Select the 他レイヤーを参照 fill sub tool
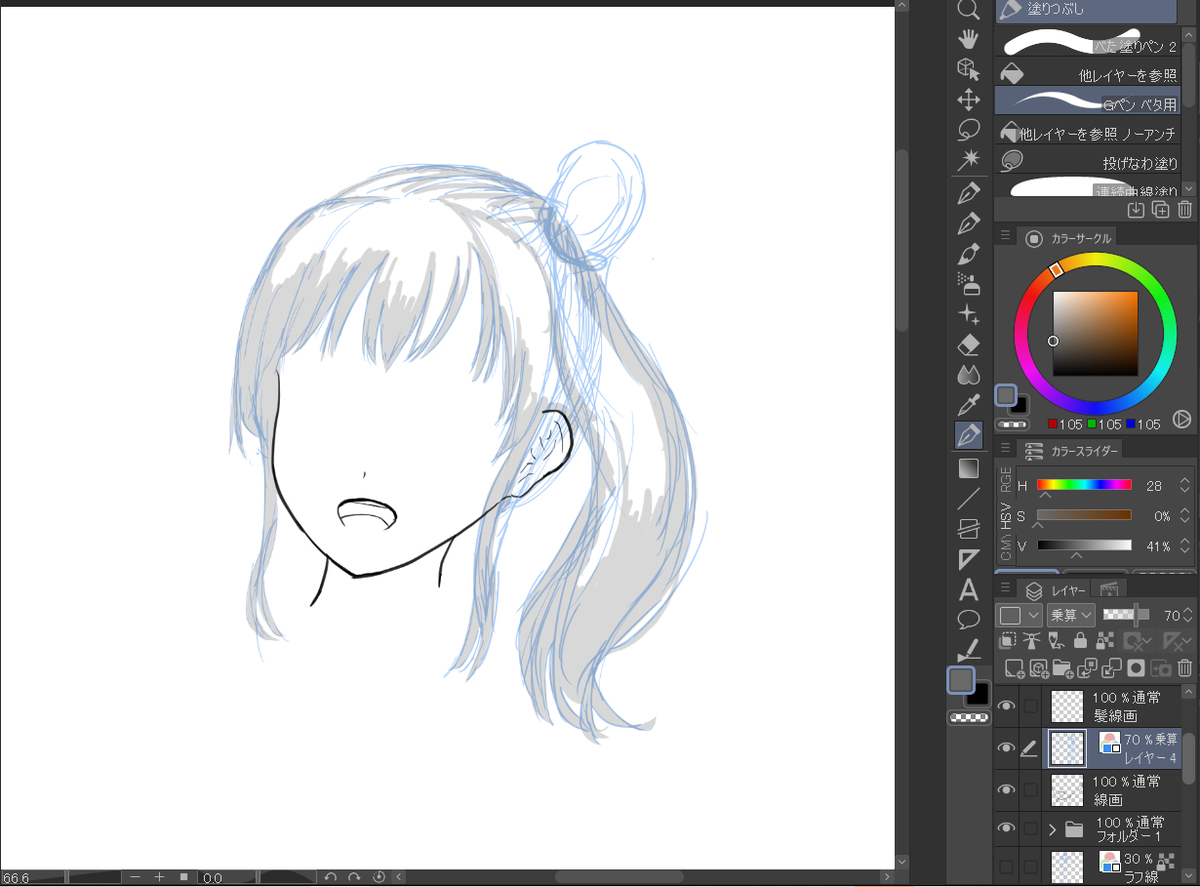The image size is (1200, 887). (x=1088, y=73)
